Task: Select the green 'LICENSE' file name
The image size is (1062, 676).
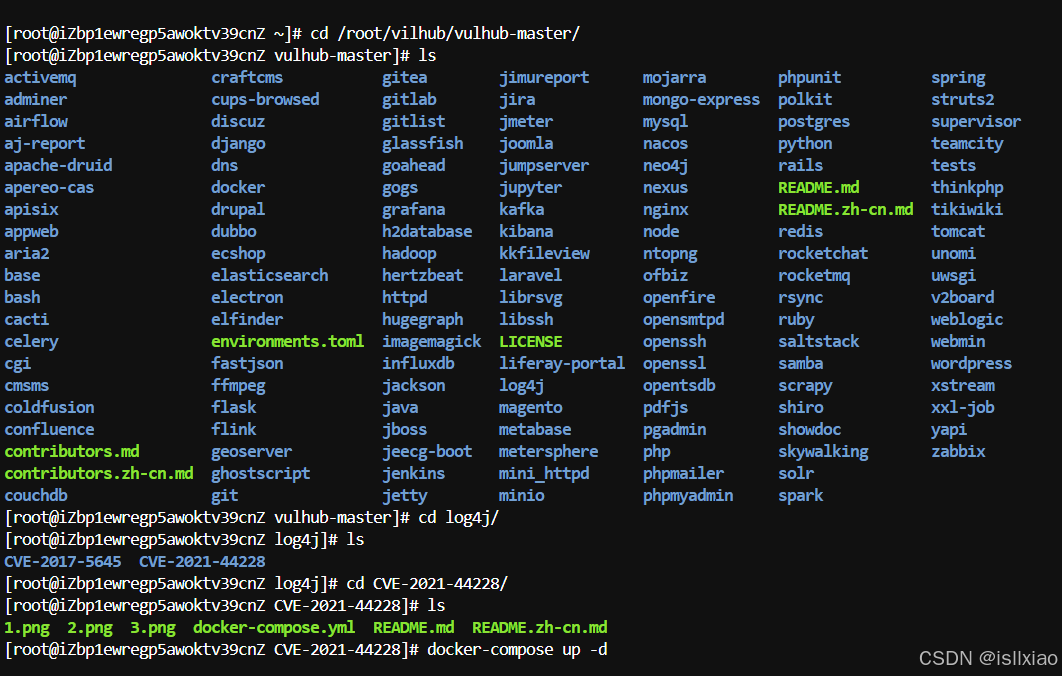Action: point(531,341)
